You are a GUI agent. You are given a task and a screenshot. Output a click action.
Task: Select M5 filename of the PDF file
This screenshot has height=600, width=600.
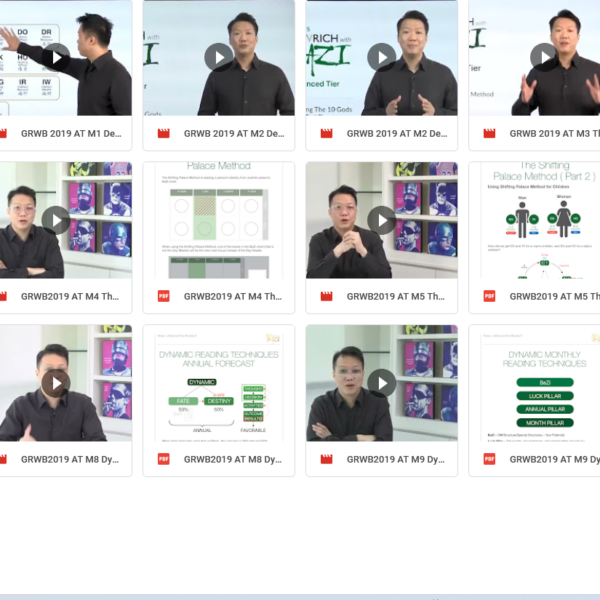pyautogui.click(x=554, y=297)
